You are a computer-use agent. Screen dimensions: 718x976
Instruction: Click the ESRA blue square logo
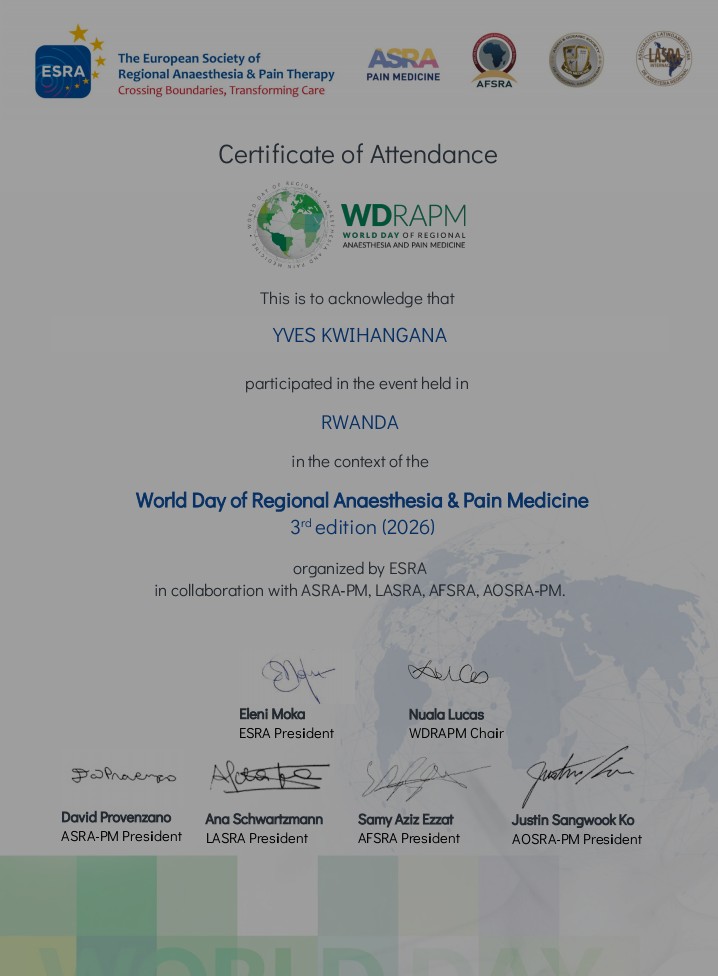pos(63,71)
